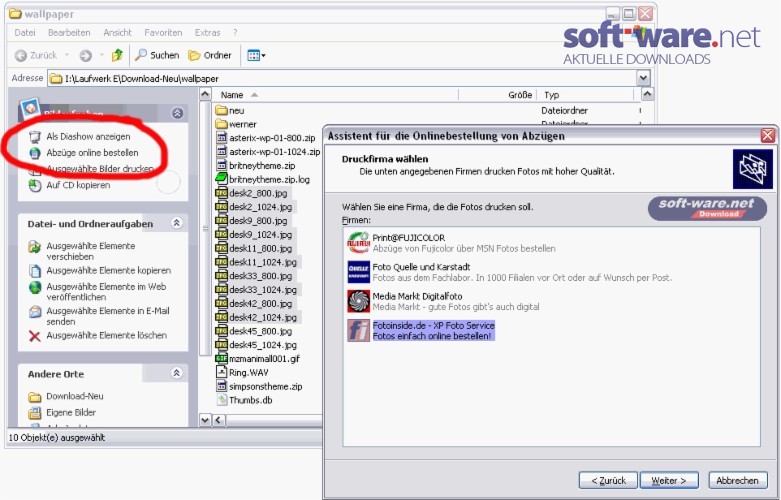Open the view mode dropdown in toolbar
781x500 pixels.
pyautogui.click(x=256, y=55)
